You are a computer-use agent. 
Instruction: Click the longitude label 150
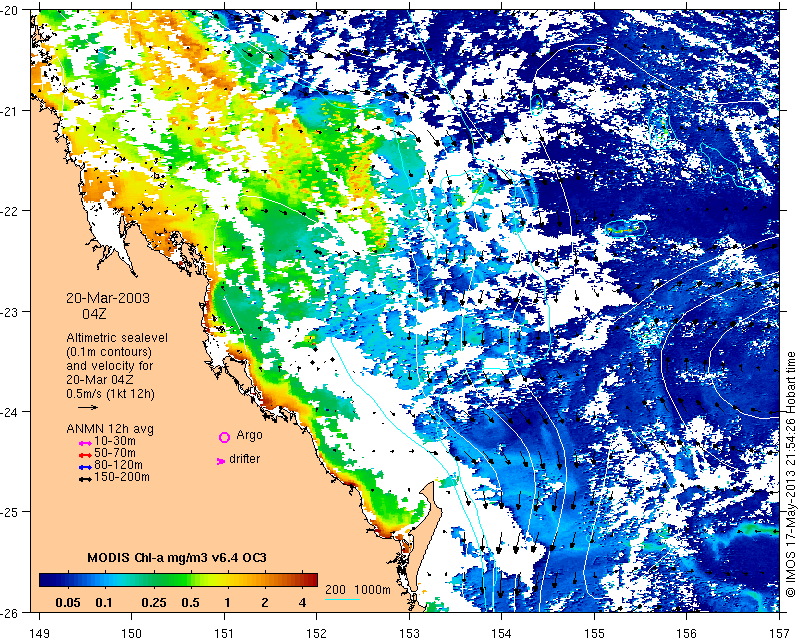pyautogui.click(x=132, y=633)
